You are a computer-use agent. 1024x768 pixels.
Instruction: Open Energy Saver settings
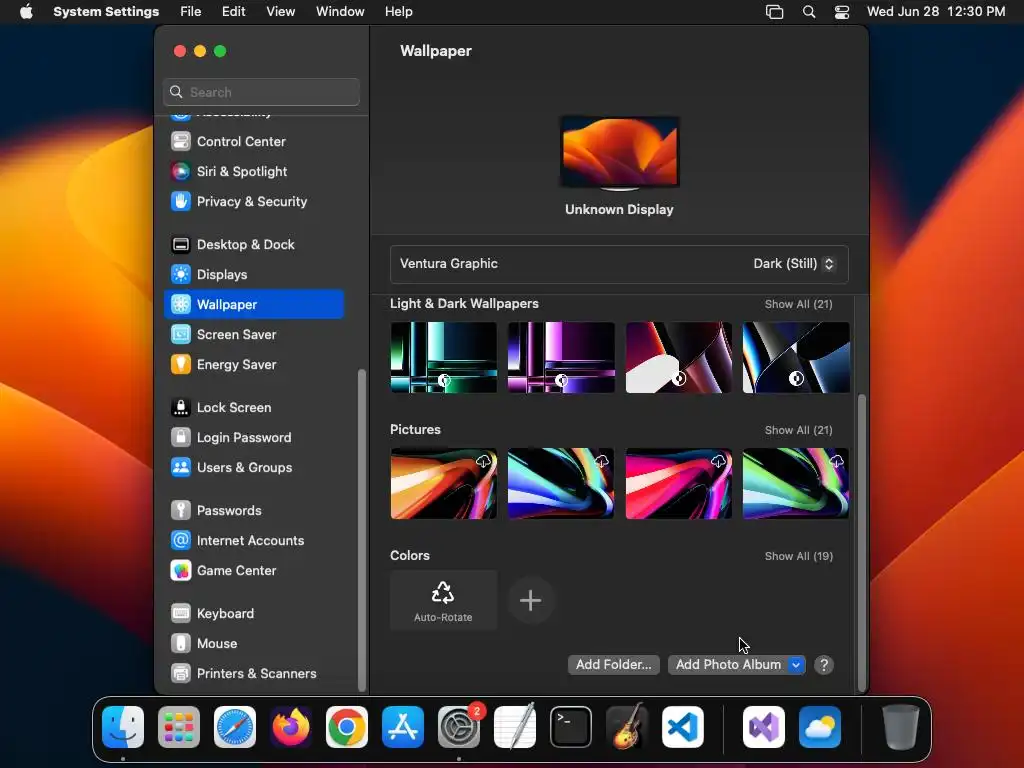tap(253, 364)
